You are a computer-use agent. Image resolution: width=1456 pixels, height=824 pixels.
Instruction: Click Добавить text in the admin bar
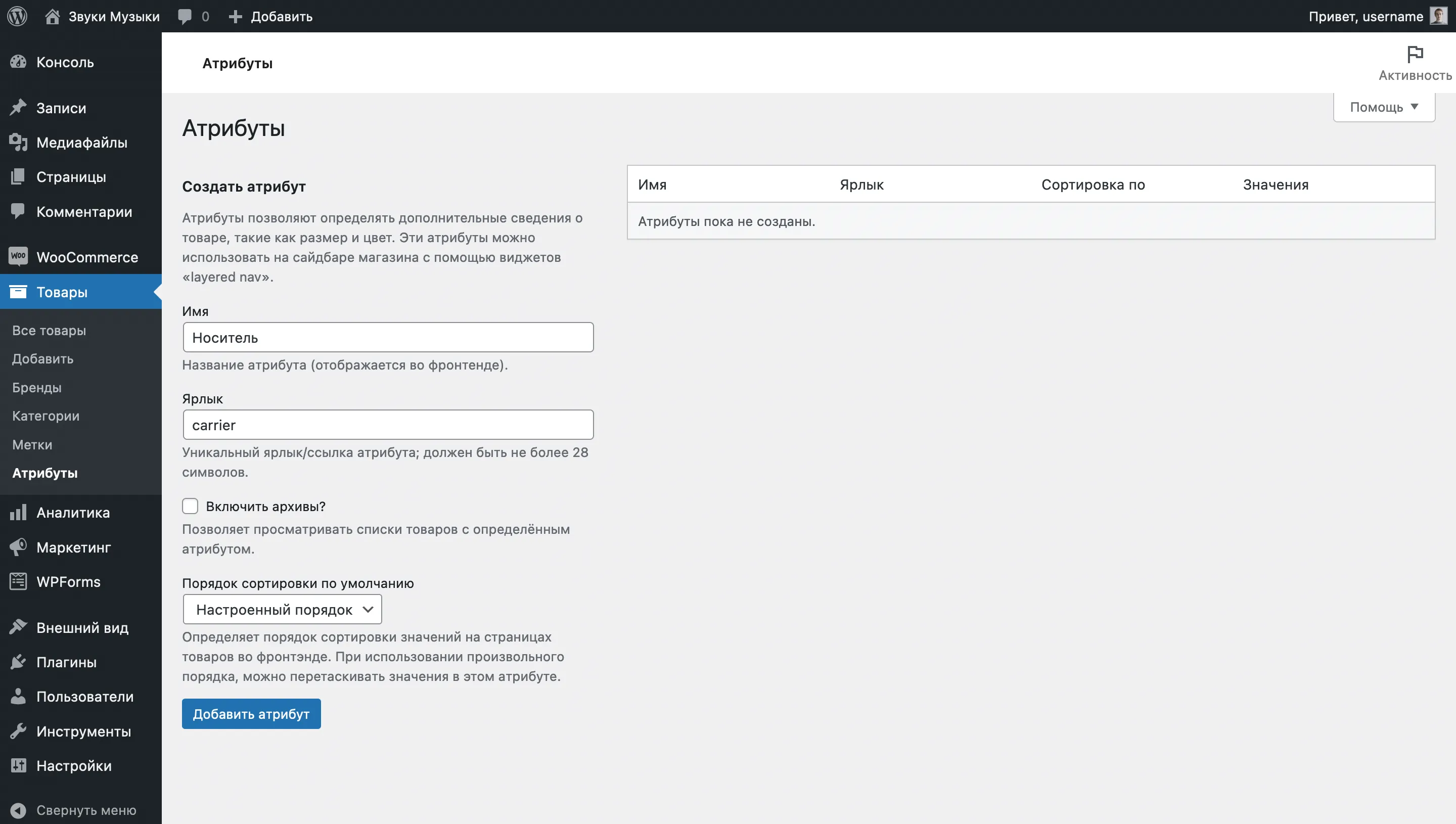click(x=281, y=16)
